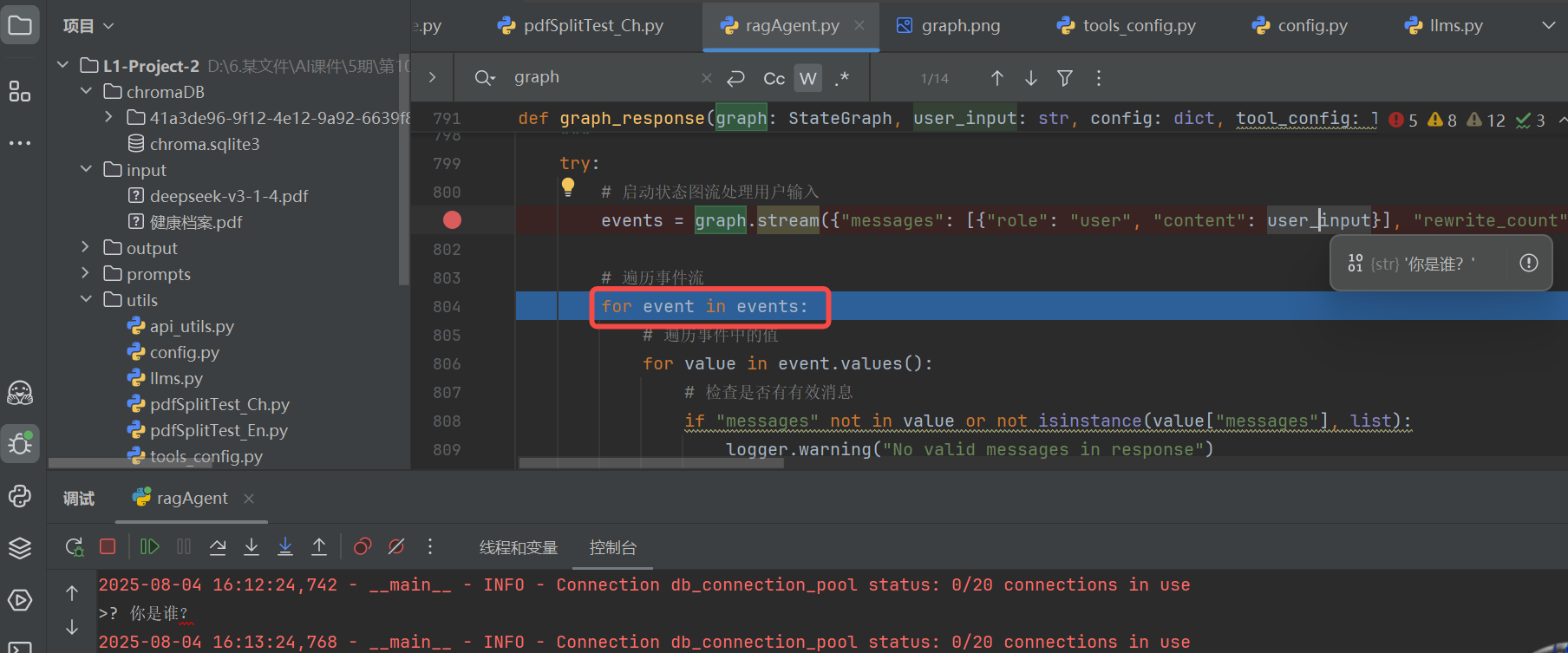Switch to pdfSplitTest_Ch.py tab
This screenshot has width=1568, height=653.
tap(580, 26)
